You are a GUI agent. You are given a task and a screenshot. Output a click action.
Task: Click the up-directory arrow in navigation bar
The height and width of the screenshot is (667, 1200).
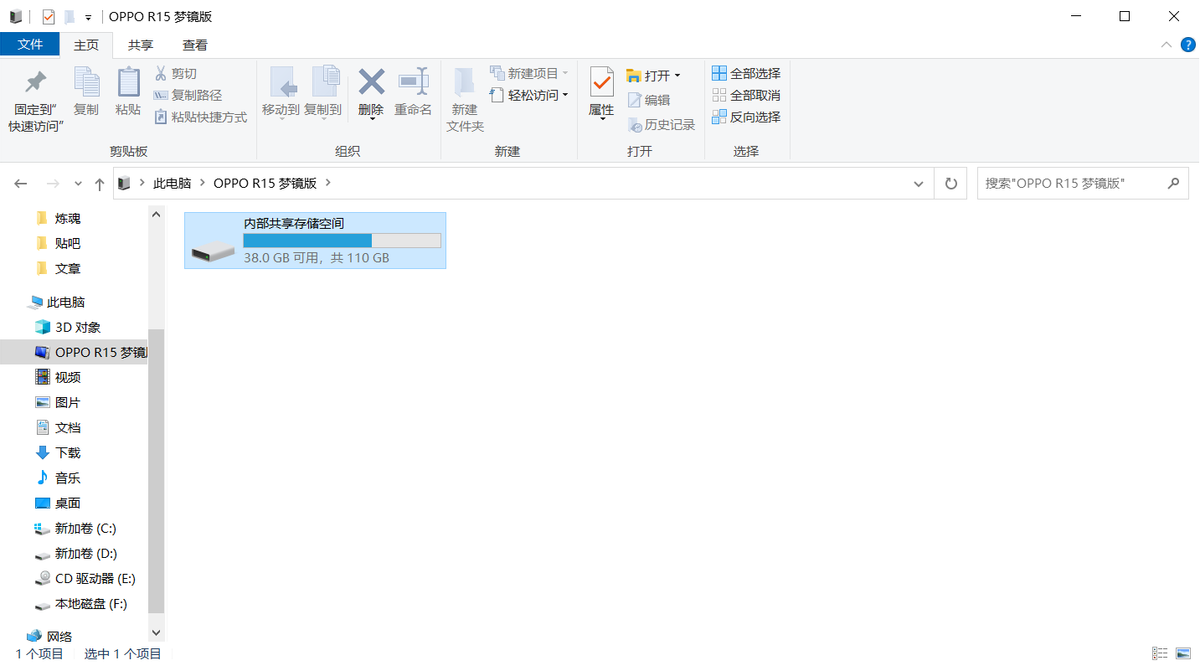tap(99, 184)
